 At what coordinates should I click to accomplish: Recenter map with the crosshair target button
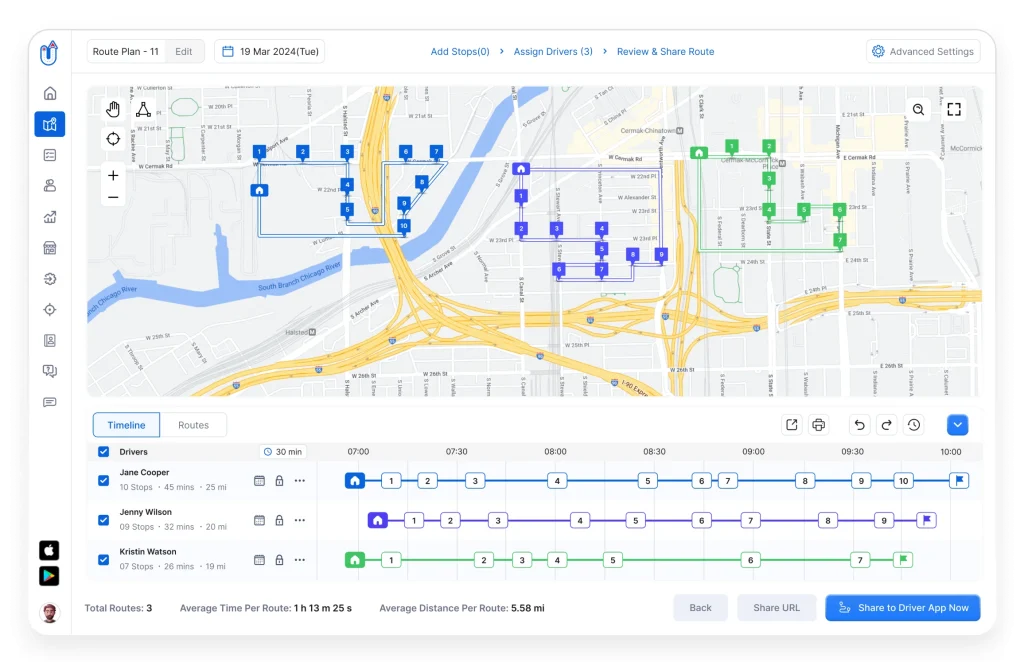pos(113,138)
